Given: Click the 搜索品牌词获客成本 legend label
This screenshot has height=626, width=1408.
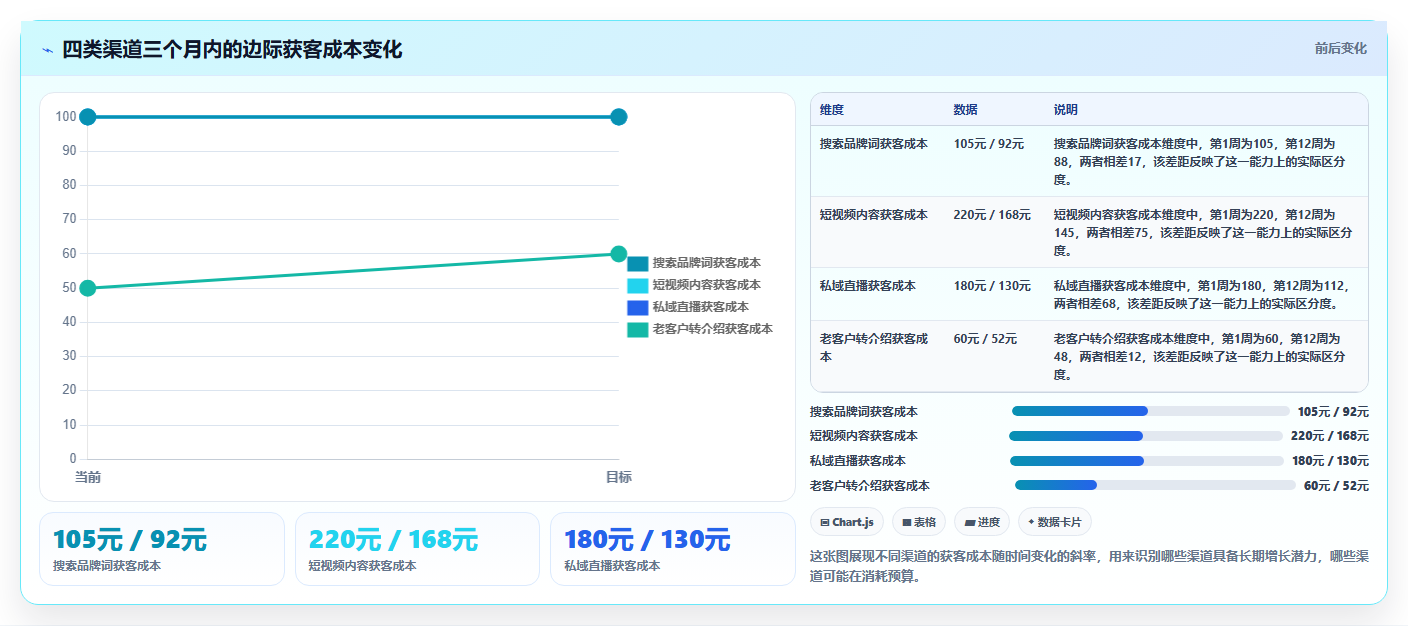Looking at the screenshot, I should [706, 263].
